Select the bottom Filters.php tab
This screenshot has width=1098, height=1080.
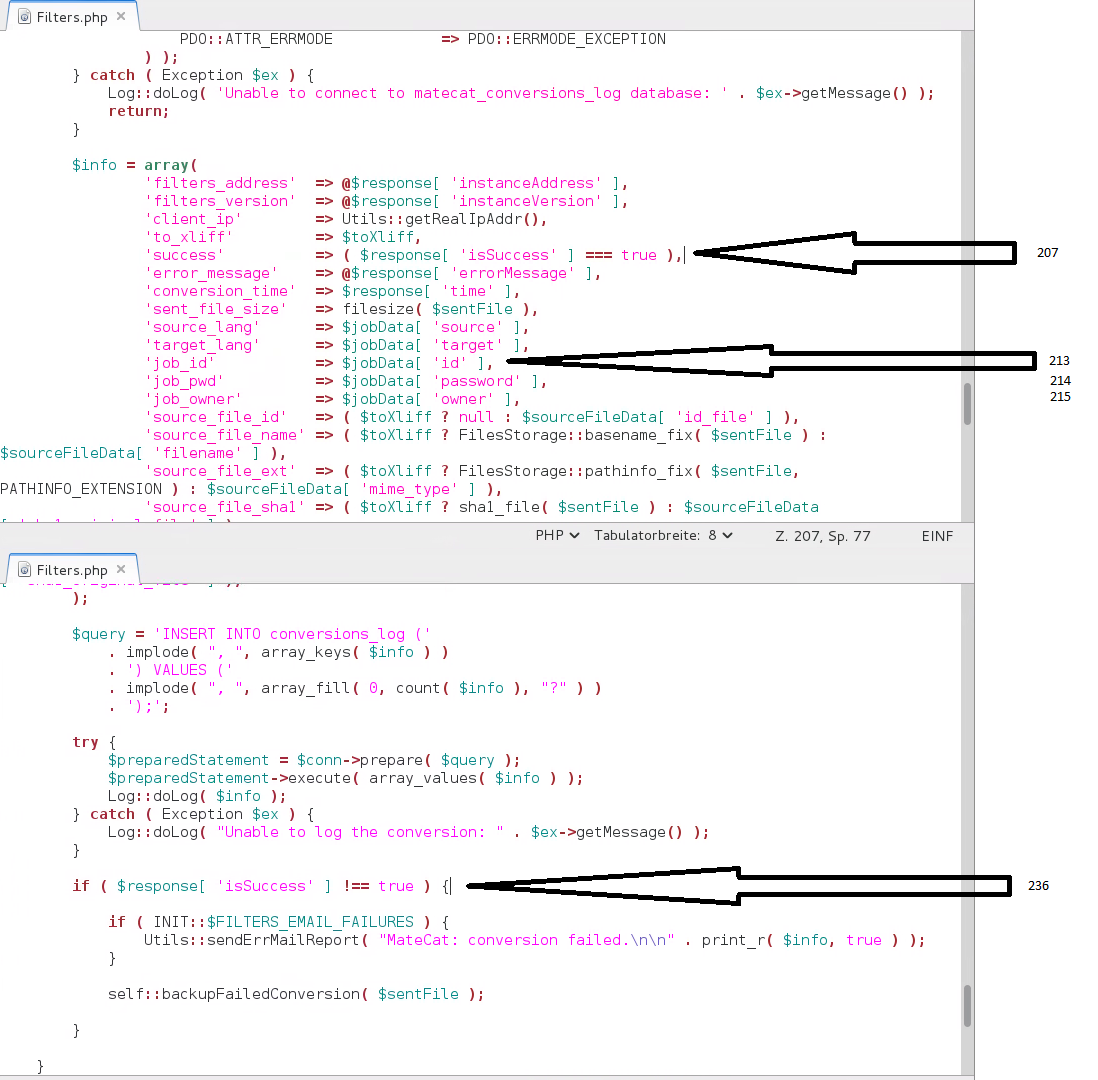[x=70, y=570]
